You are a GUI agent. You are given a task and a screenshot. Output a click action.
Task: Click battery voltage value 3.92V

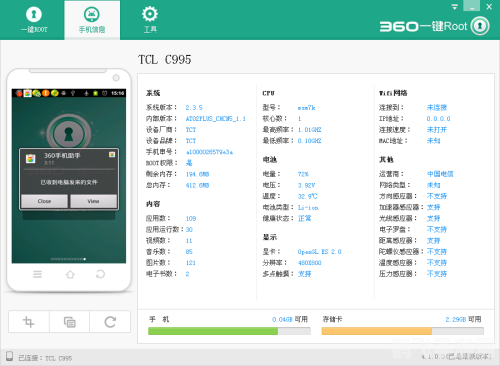(306, 185)
